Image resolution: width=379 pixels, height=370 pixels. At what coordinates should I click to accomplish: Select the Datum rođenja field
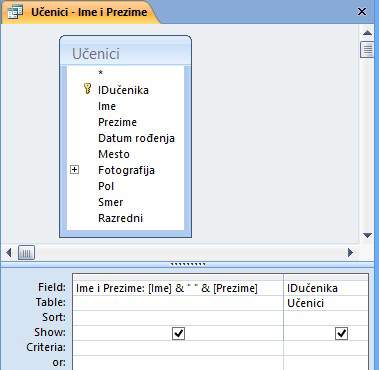(x=136, y=138)
